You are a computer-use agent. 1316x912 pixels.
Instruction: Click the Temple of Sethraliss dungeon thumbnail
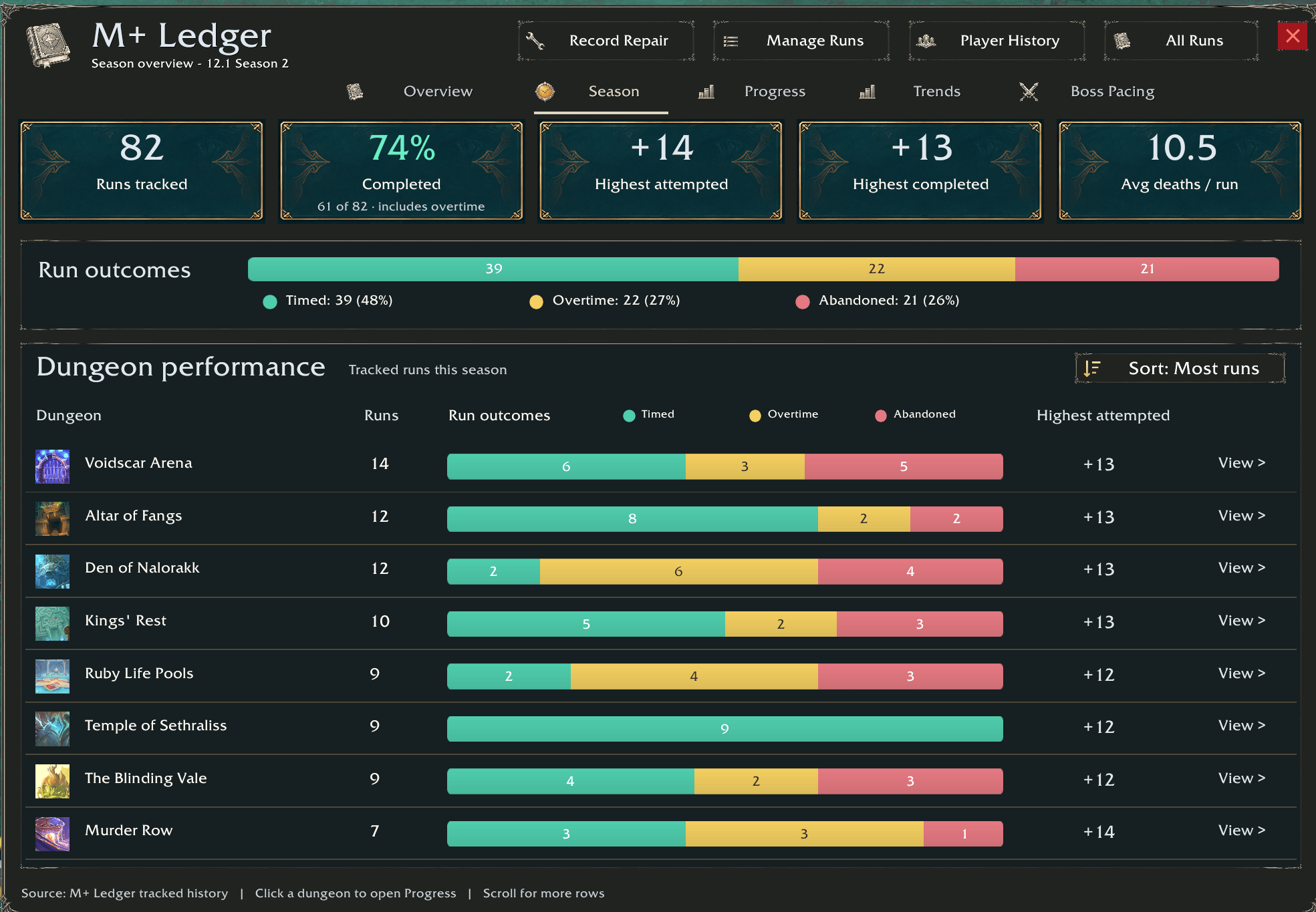(52, 728)
